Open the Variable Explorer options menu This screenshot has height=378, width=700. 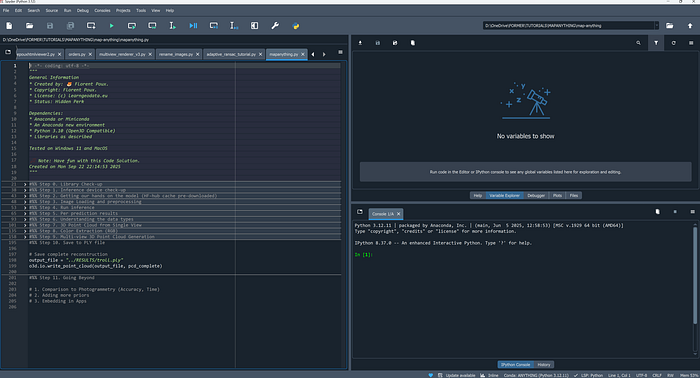[691, 43]
